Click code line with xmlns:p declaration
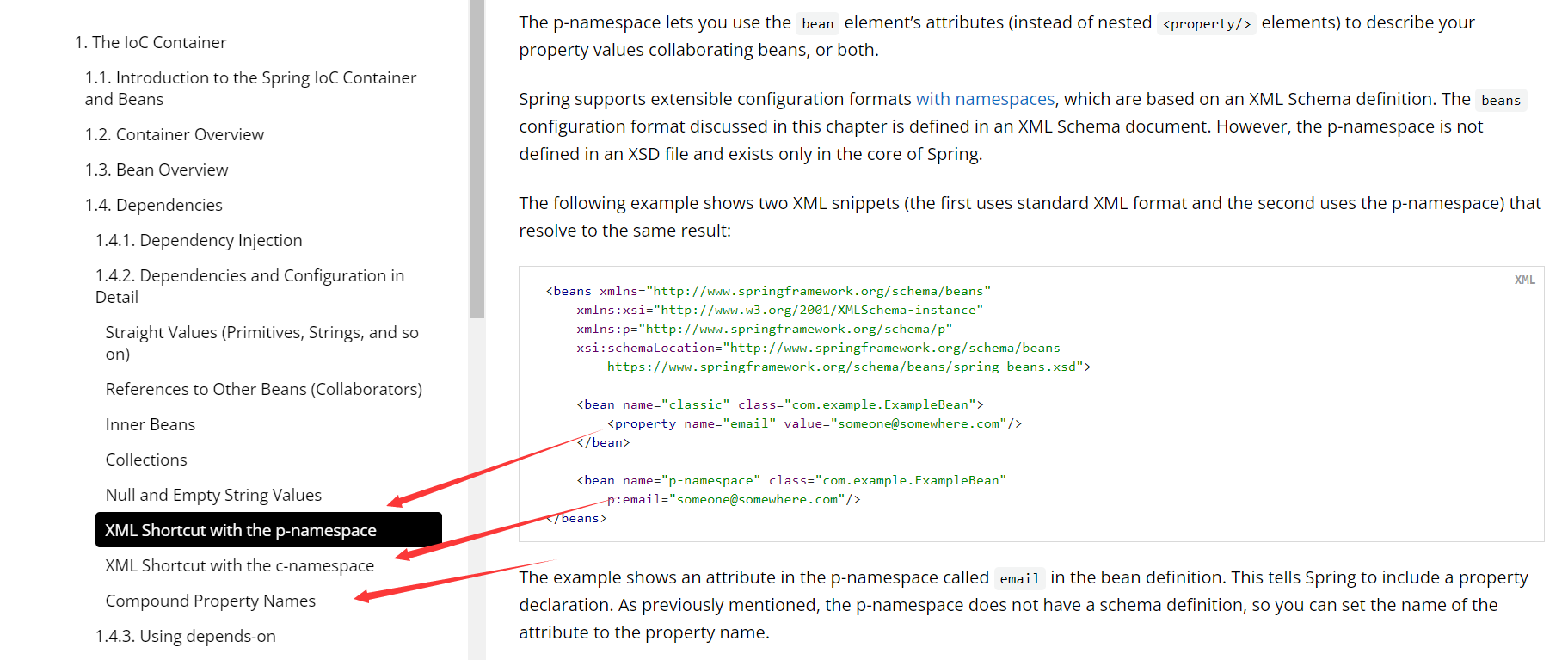The width and height of the screenshot is (1568, 660). pyautogui.click(x=764, y=329)
